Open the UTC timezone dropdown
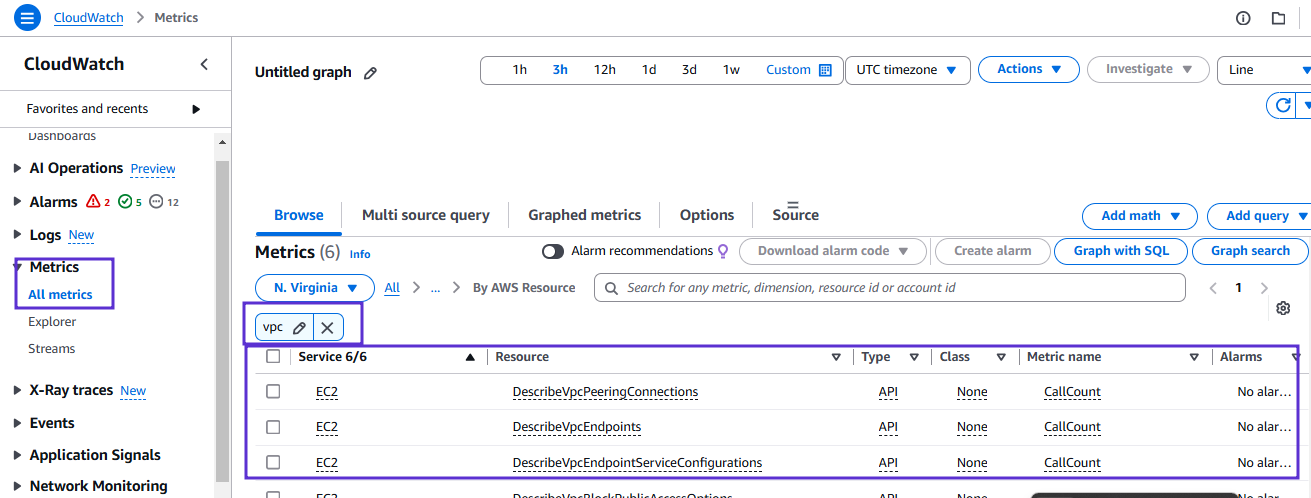Image resolution: width=1311 pixels, height=498 pixels. point(907,70)
